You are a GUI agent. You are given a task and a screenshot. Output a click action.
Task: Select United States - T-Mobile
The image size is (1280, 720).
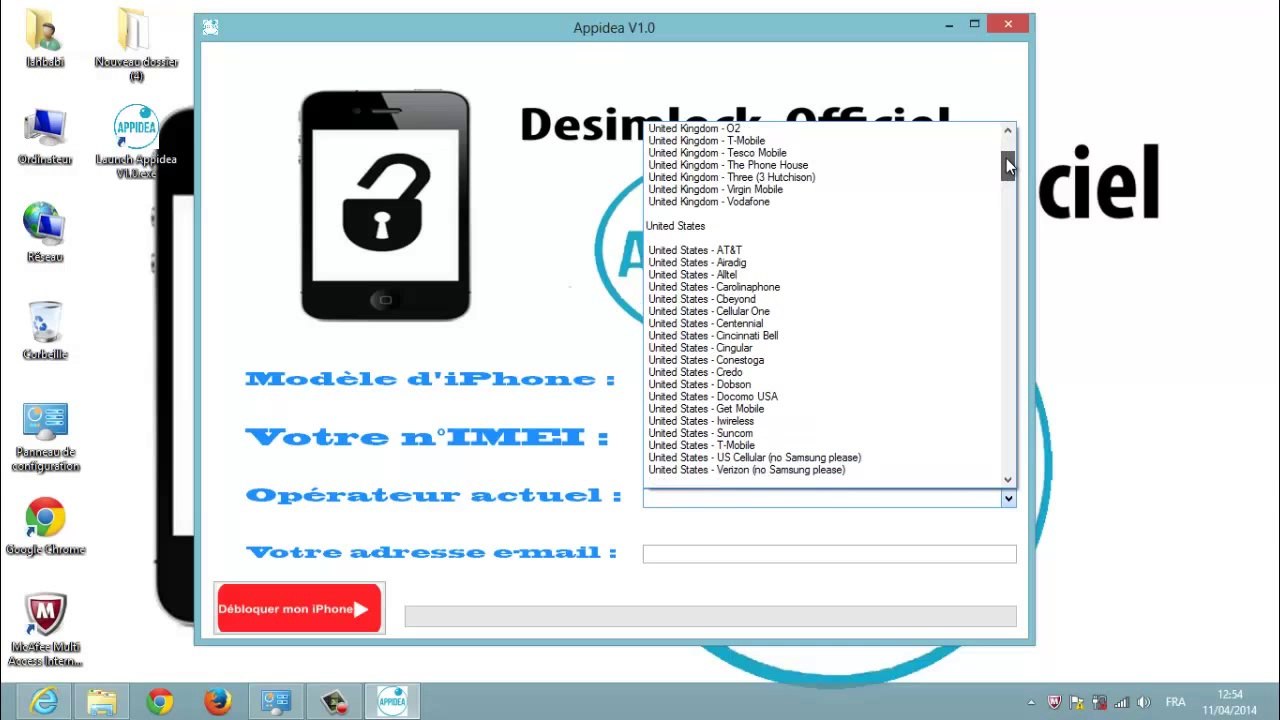(x=702, y=445)
